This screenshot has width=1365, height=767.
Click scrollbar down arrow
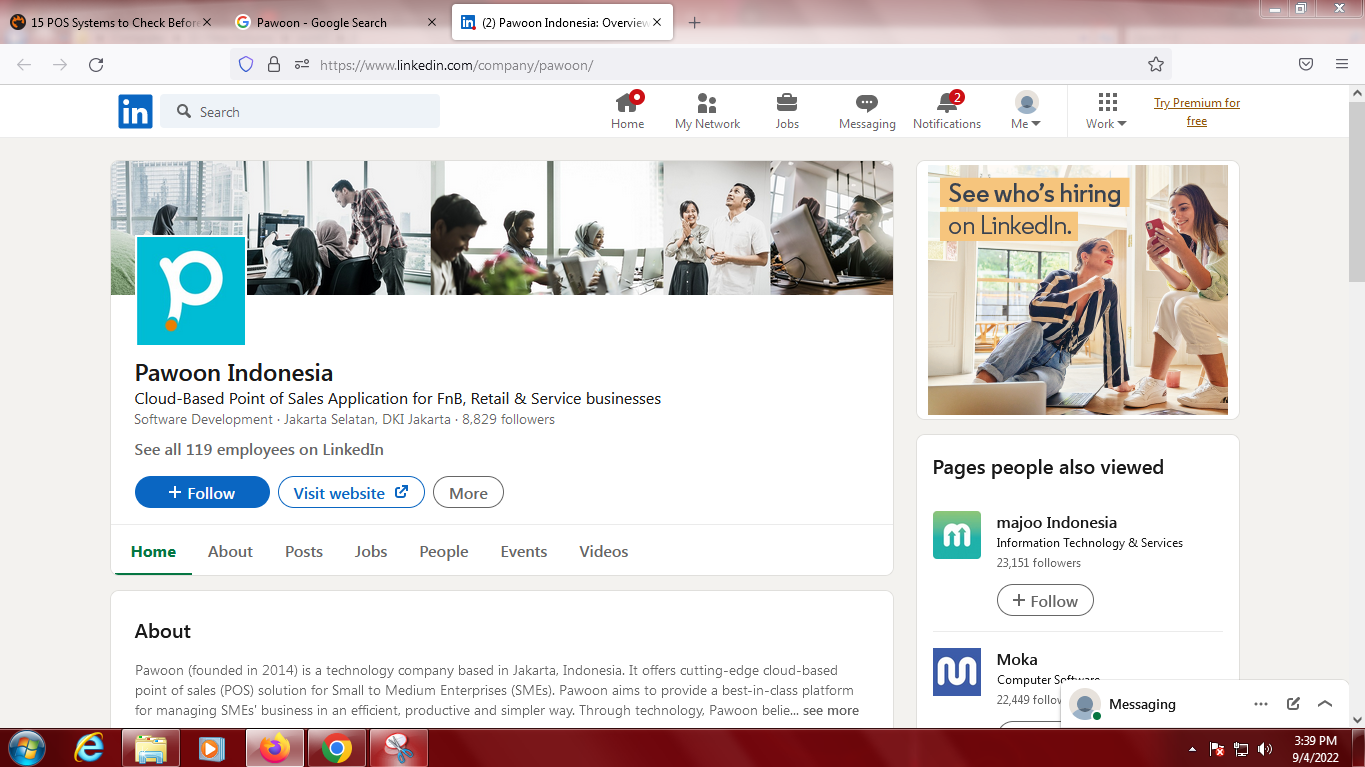[x=1356, y=719]
